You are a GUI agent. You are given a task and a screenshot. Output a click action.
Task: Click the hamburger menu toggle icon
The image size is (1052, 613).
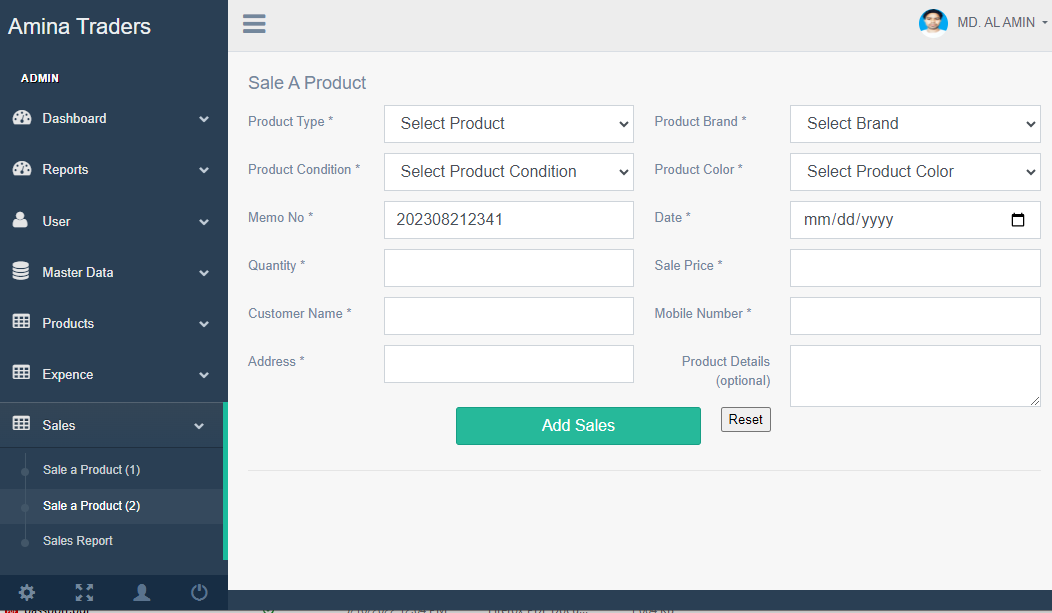point(254,24)
